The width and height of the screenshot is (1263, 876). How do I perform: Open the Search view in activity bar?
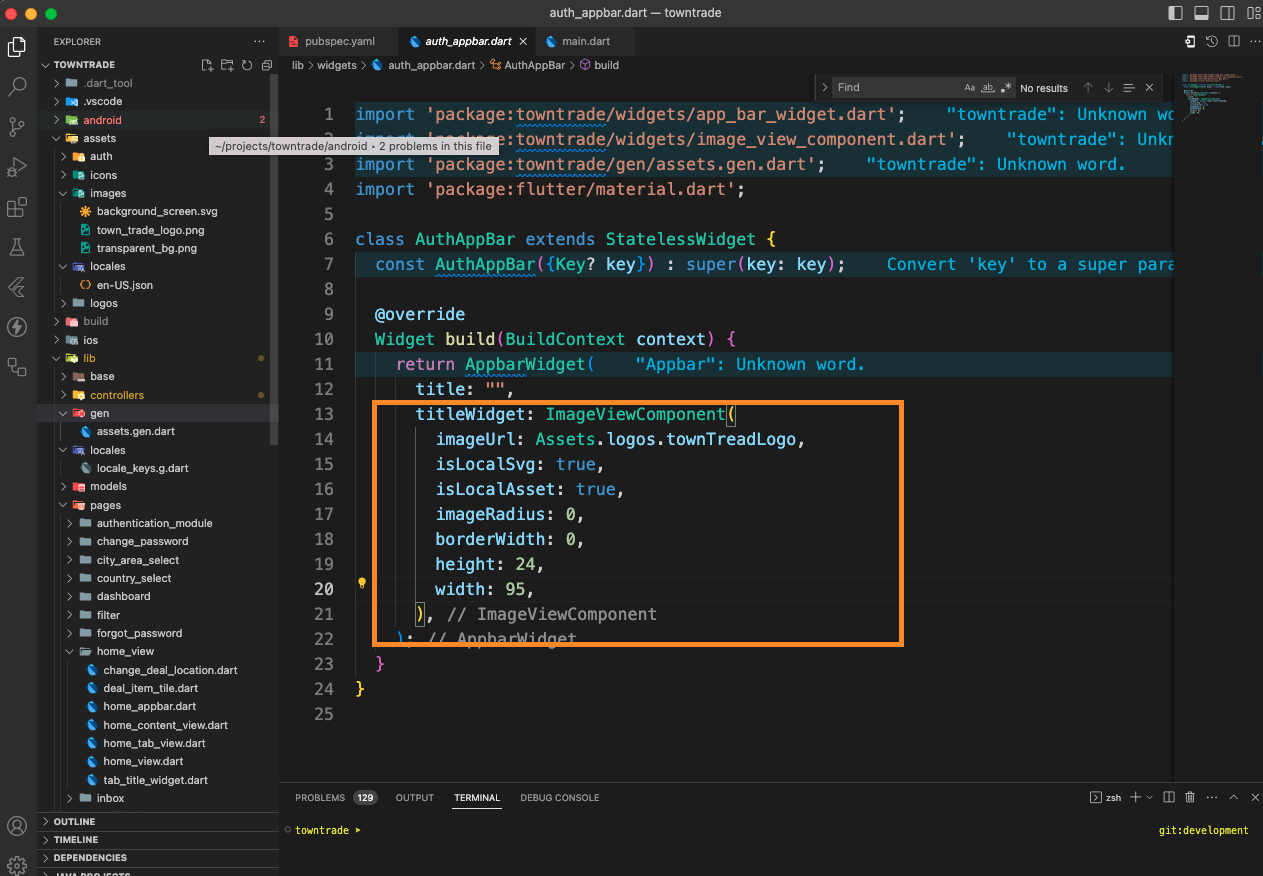(x=17, y=87)
